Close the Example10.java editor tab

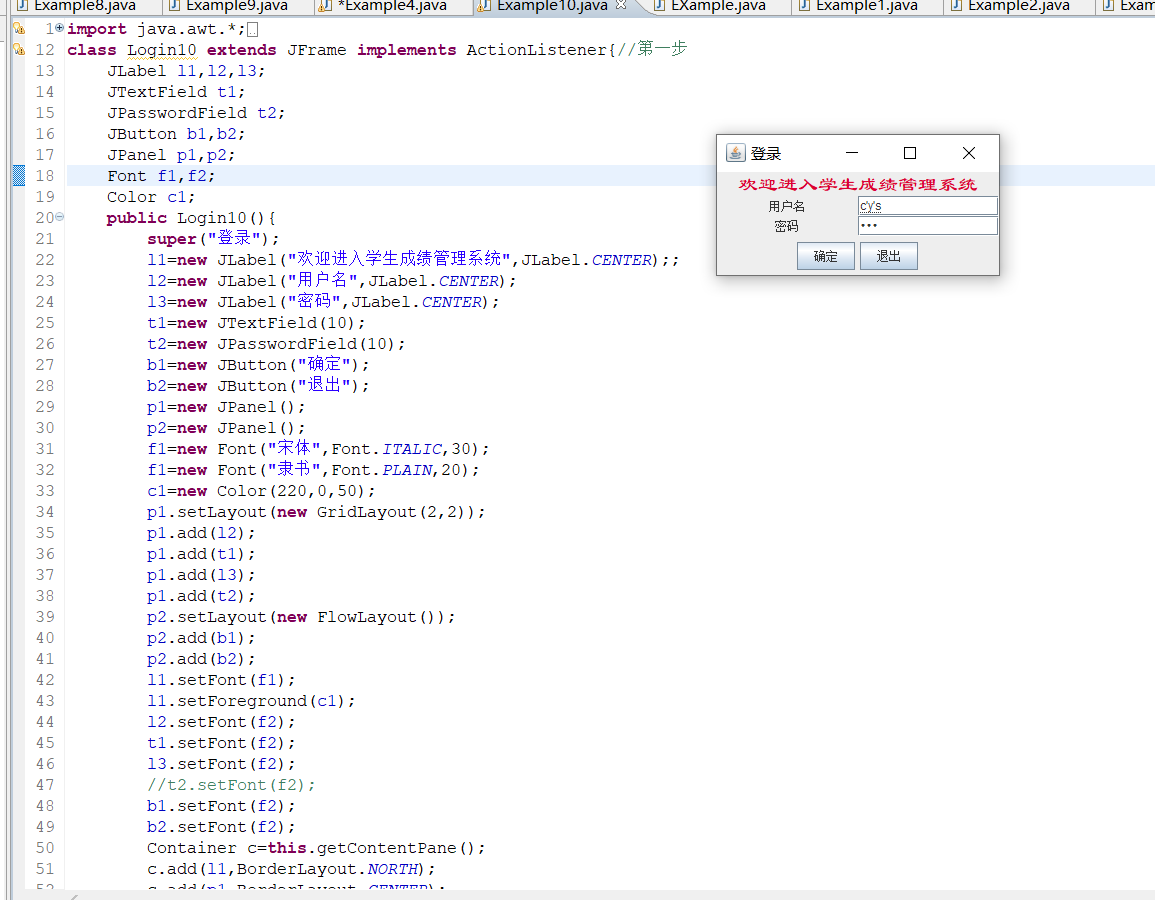click(621, 6)
